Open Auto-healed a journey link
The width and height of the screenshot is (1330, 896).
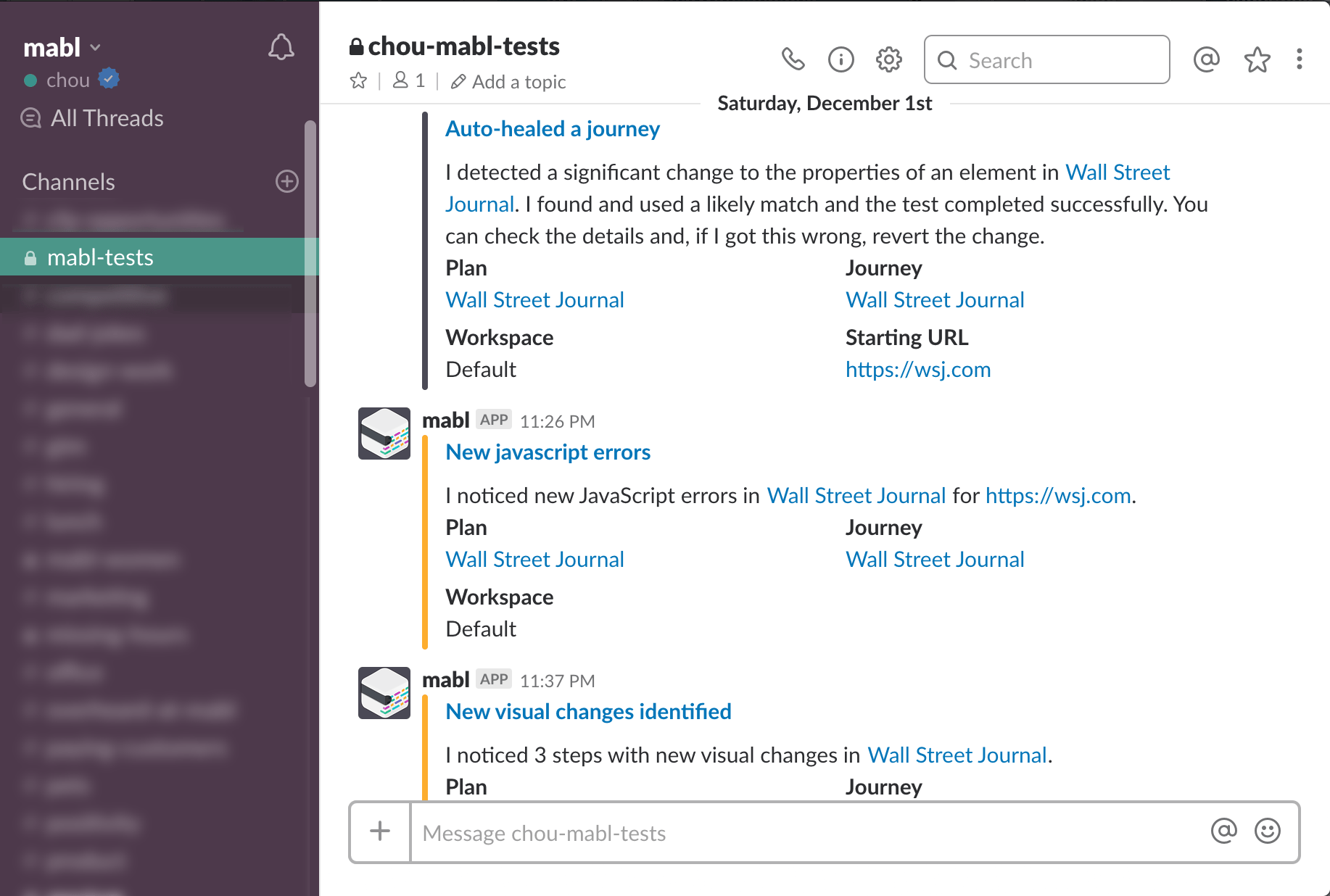click(x=553, y=129)
